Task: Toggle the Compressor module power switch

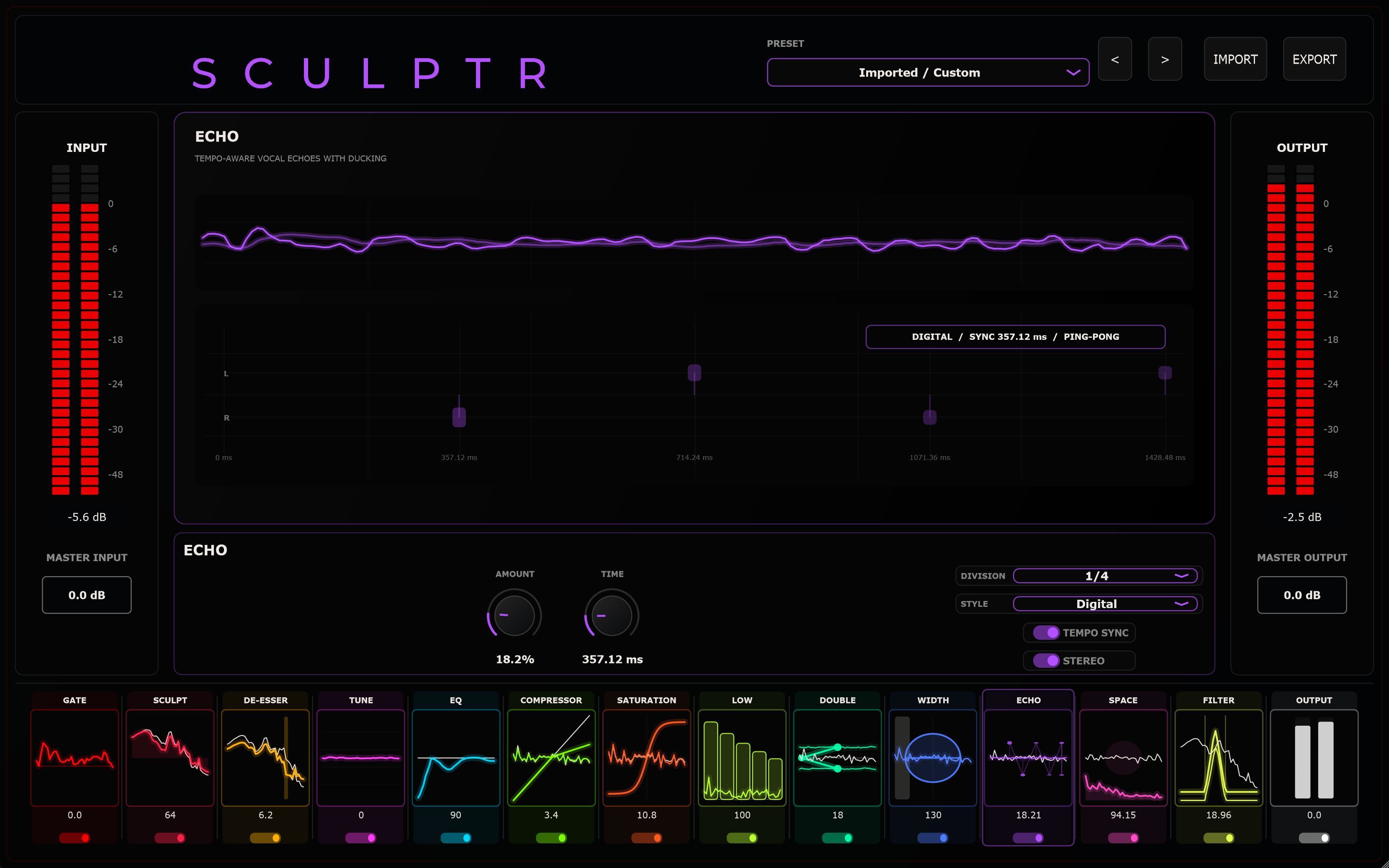Action: coord(551,838)
